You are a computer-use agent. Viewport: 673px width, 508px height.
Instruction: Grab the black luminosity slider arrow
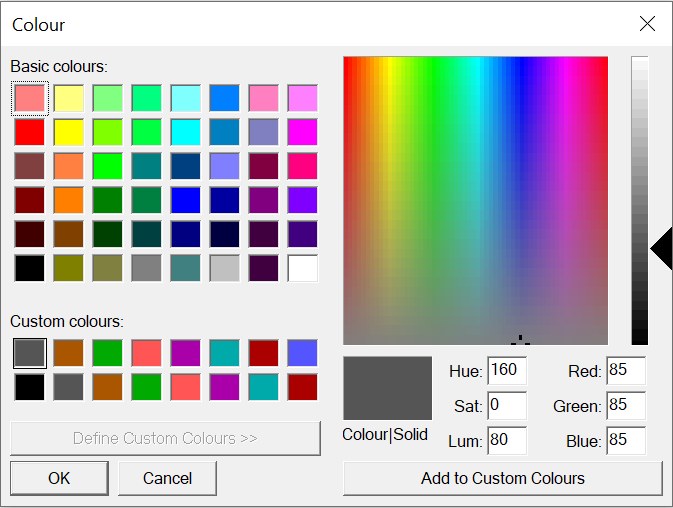tap(662, 249)
